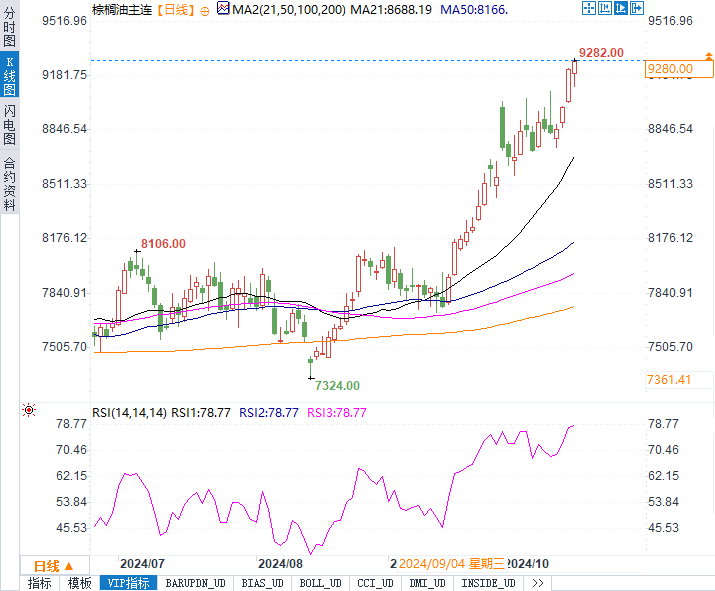This screenshot has height=591, width=715.
Task: Click the play arrow icon in top-right toolbar
Action: [620, 8]
